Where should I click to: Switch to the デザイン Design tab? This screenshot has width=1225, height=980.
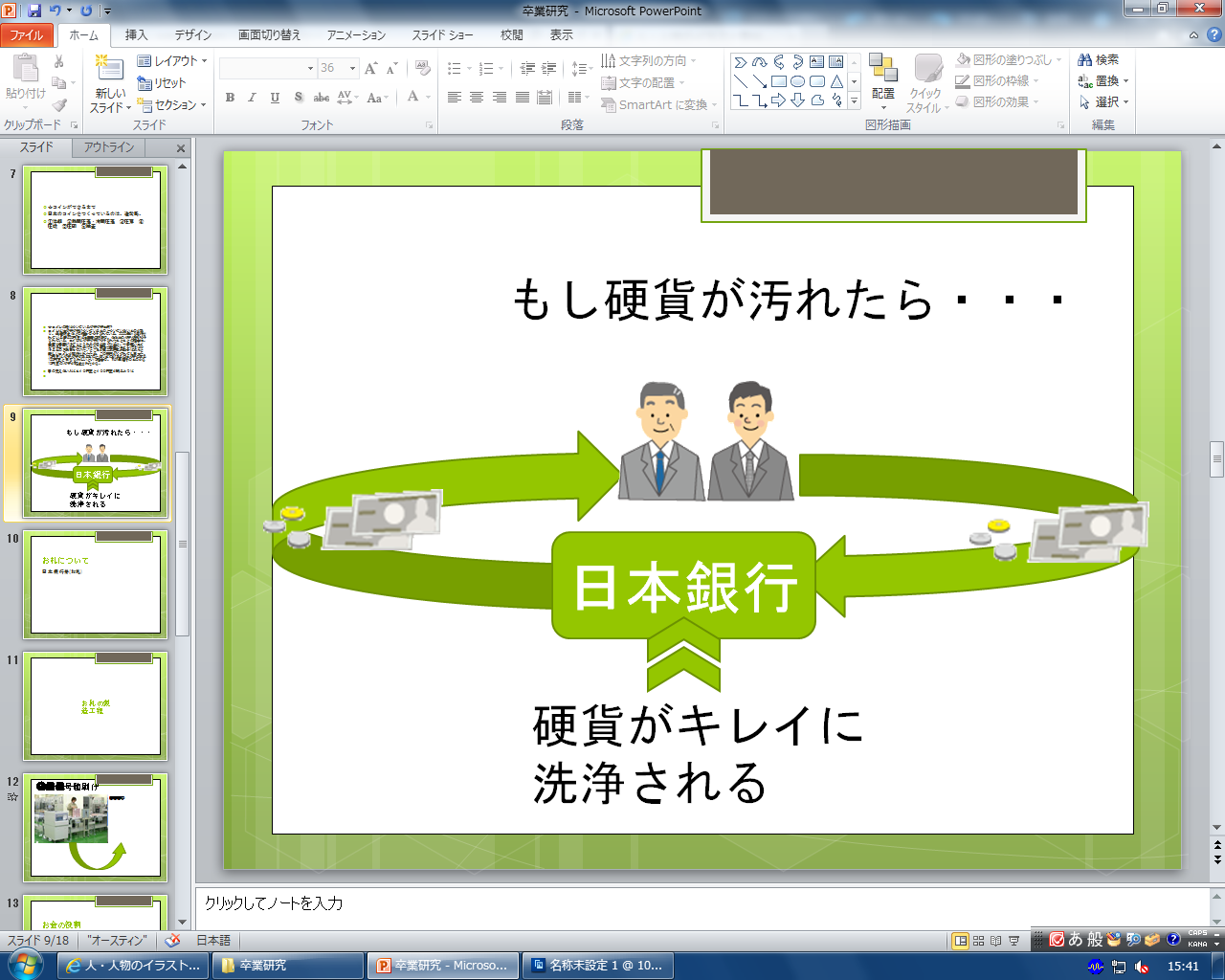point(193,34)
